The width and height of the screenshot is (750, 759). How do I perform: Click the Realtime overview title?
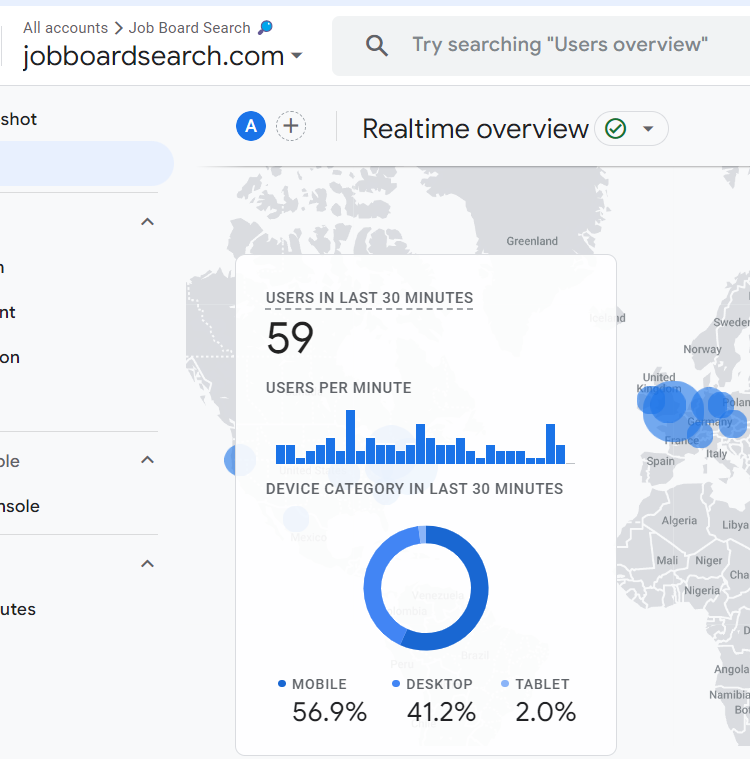point(475,129)
